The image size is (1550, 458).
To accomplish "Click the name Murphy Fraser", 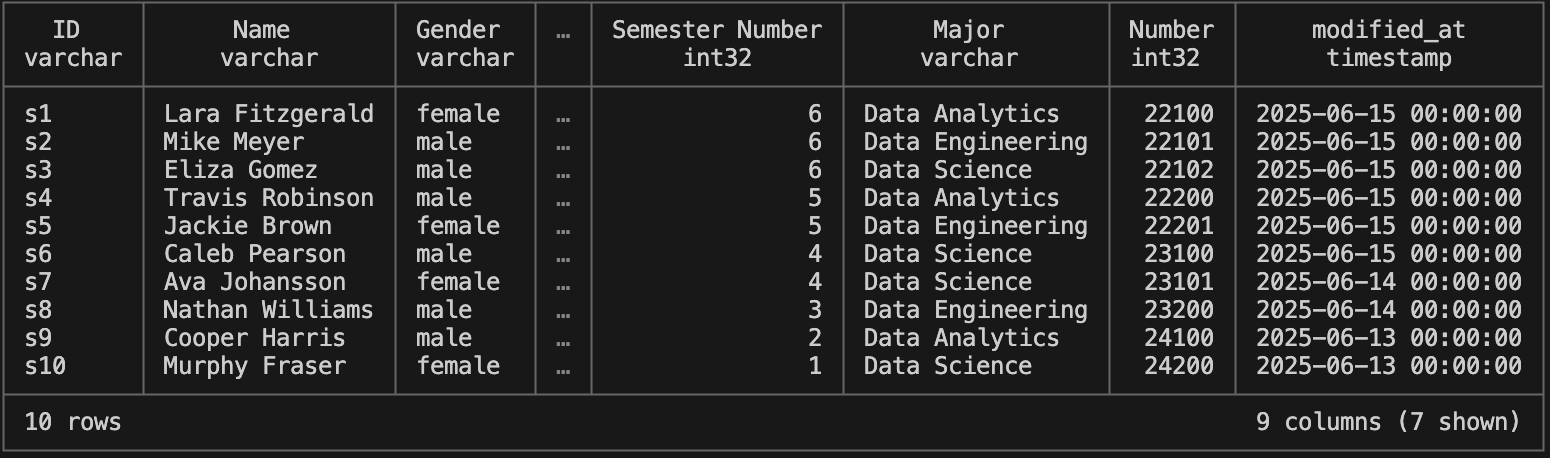I will coord(254,366).
